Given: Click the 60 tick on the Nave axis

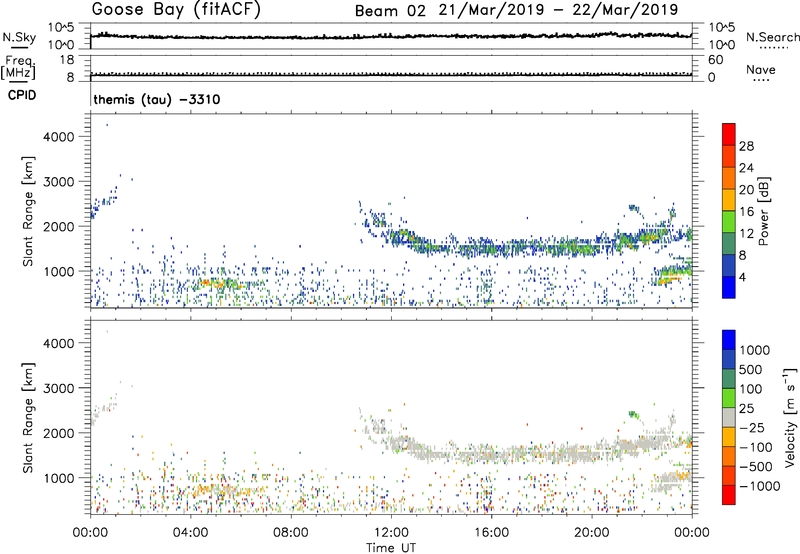Looking at the screenshot, I should pyautogui.click(x=715, y=60).
